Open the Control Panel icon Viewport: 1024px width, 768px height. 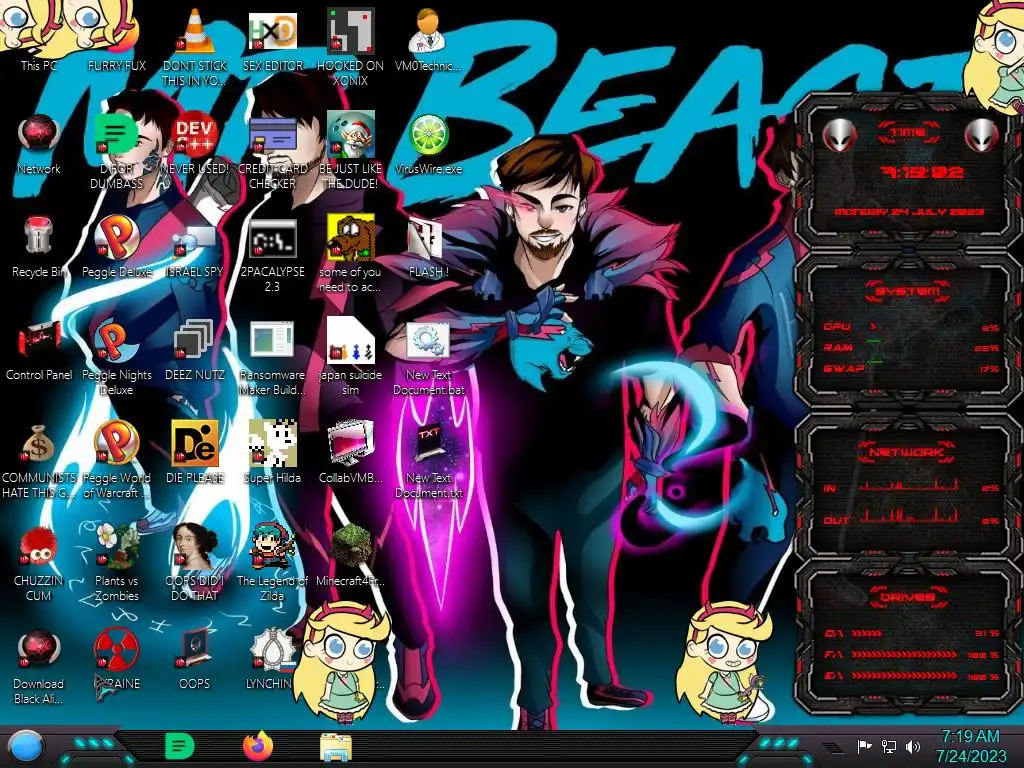point(39,350)
